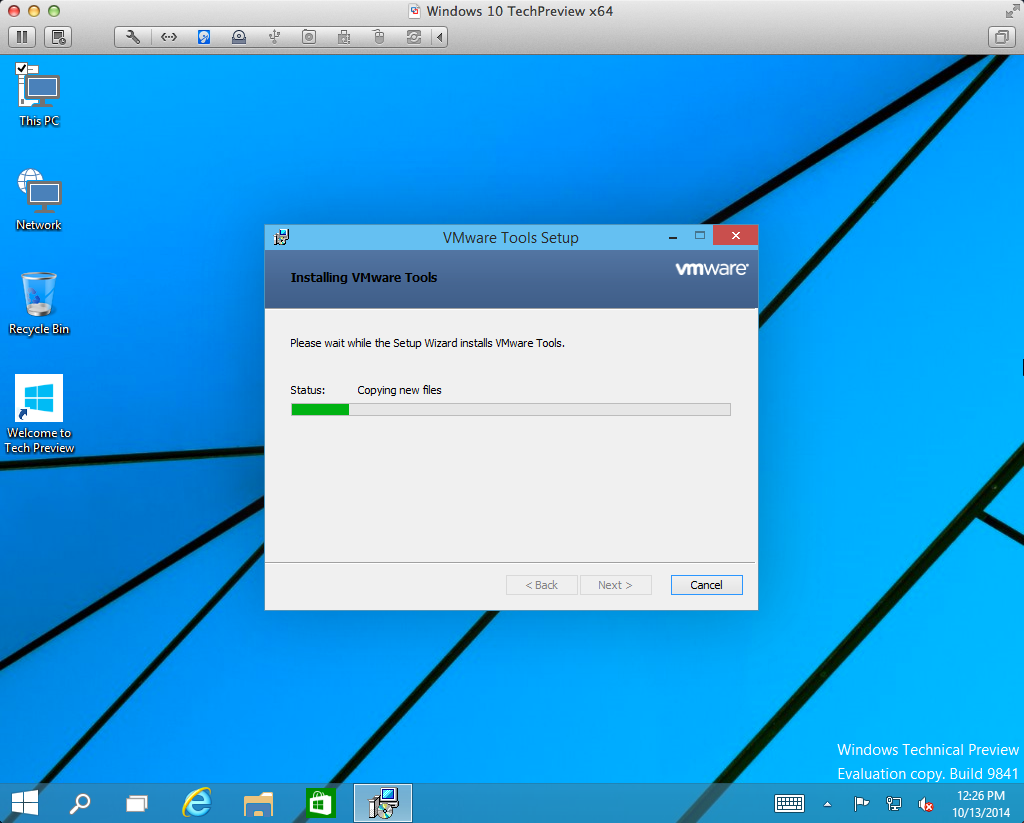Click the VMware Tools installer taskbar item
This screenshot has width=1024, height=823.
[x=383, y=803]
